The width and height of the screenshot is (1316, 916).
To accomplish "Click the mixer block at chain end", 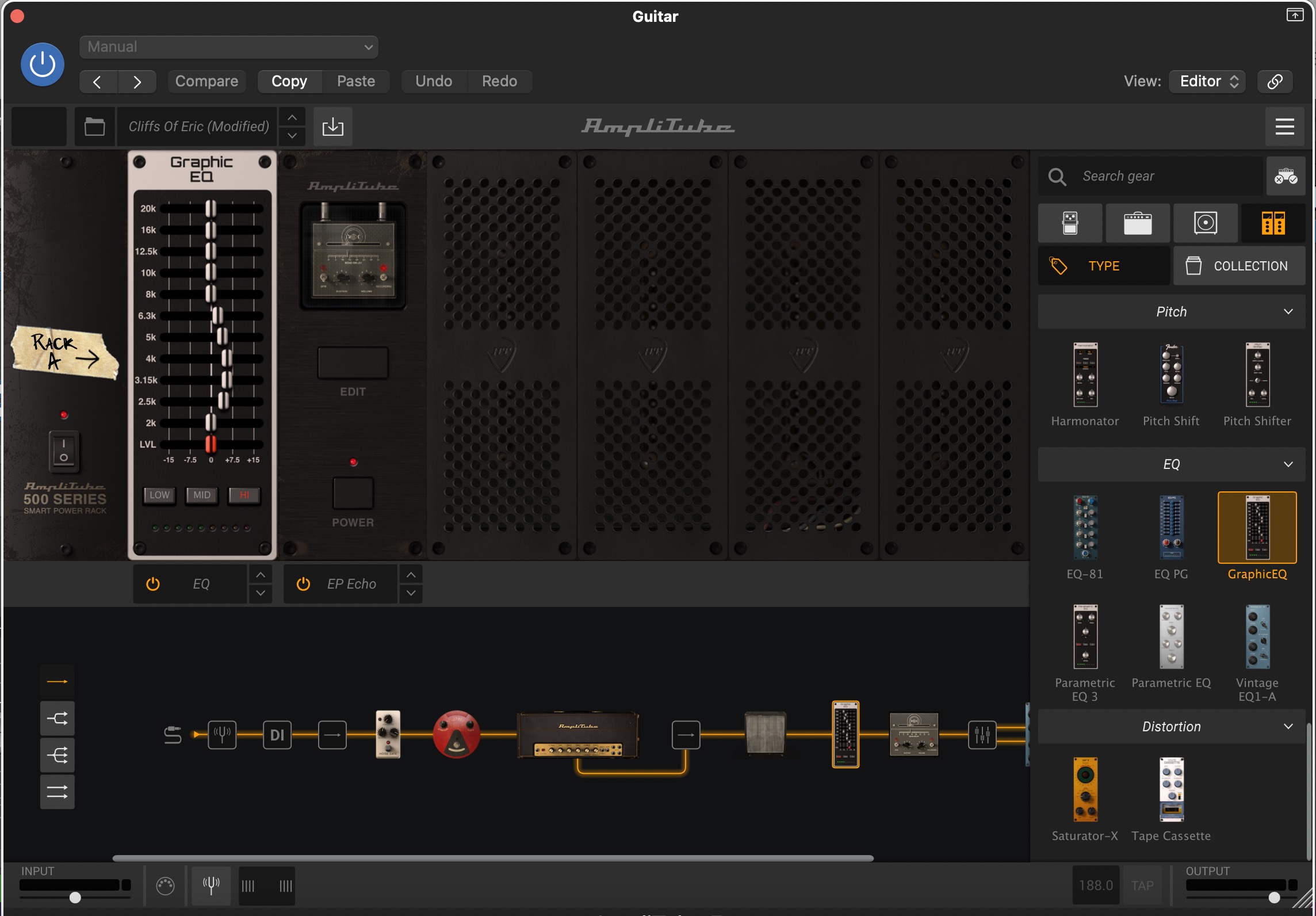I will [x=982, y=735].
